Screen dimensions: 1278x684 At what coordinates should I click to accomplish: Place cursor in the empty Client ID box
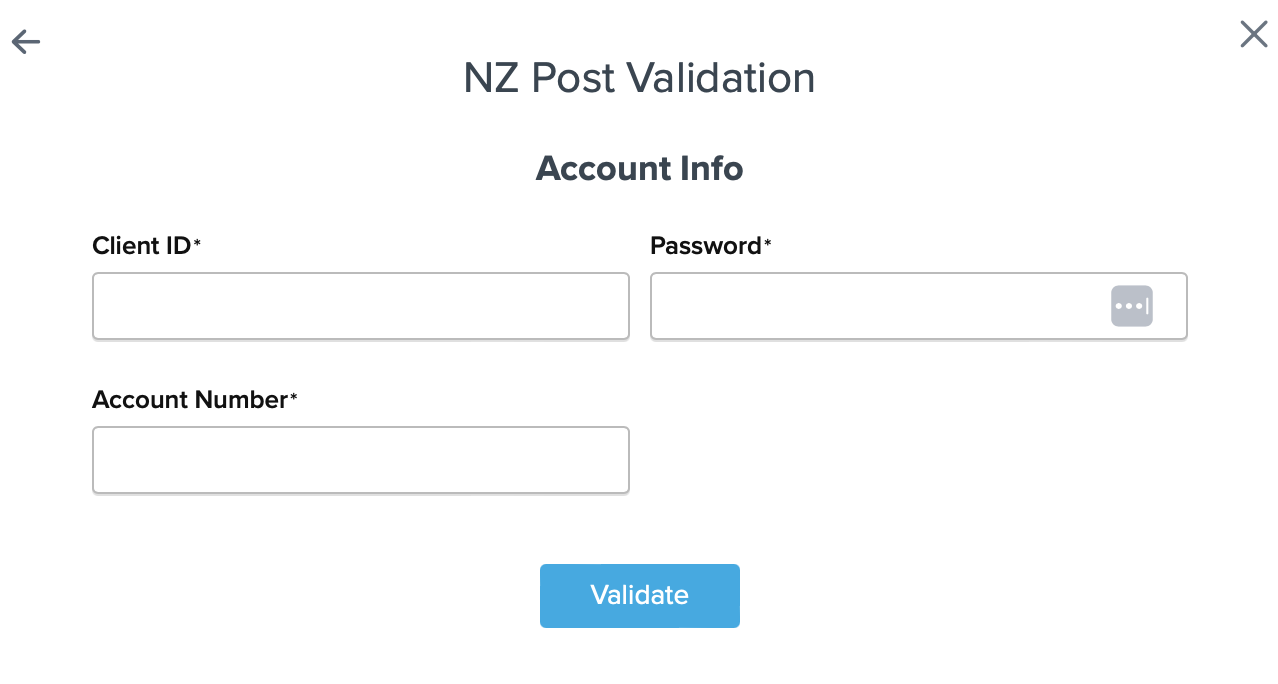click(360, 306)
